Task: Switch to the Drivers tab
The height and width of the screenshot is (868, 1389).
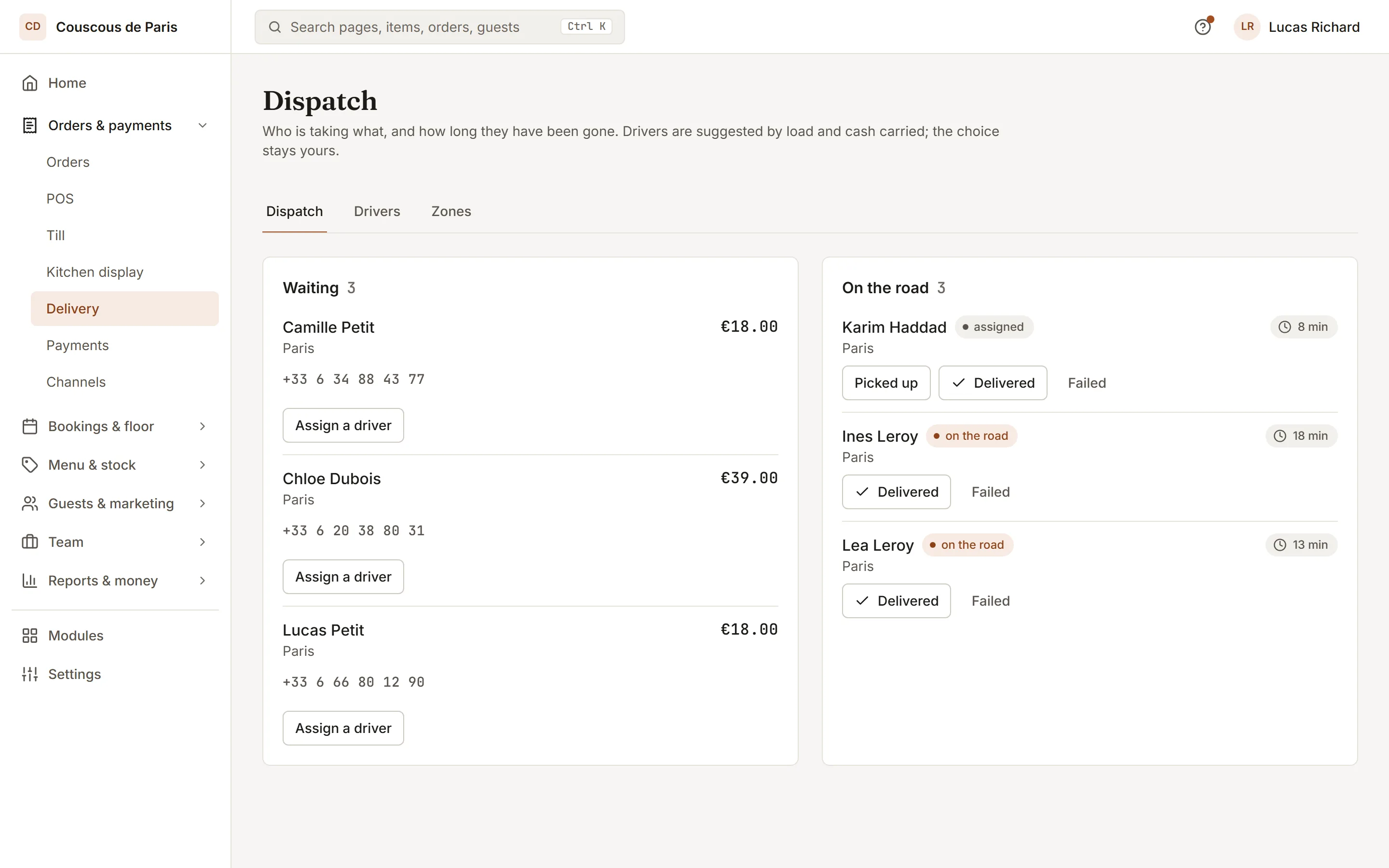Action: (x=377, y=211)
